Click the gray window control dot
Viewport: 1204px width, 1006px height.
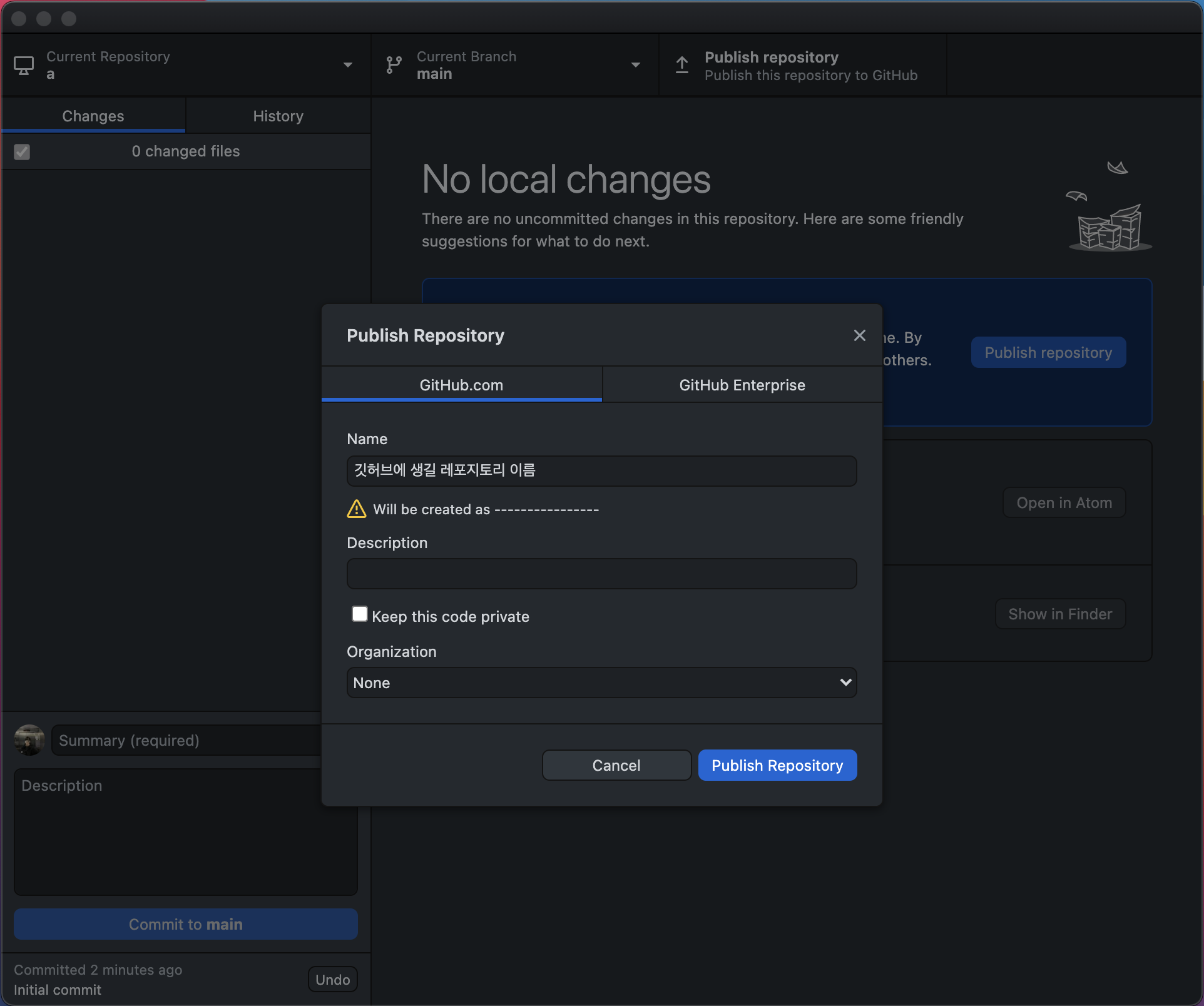(x=19, y=18)
